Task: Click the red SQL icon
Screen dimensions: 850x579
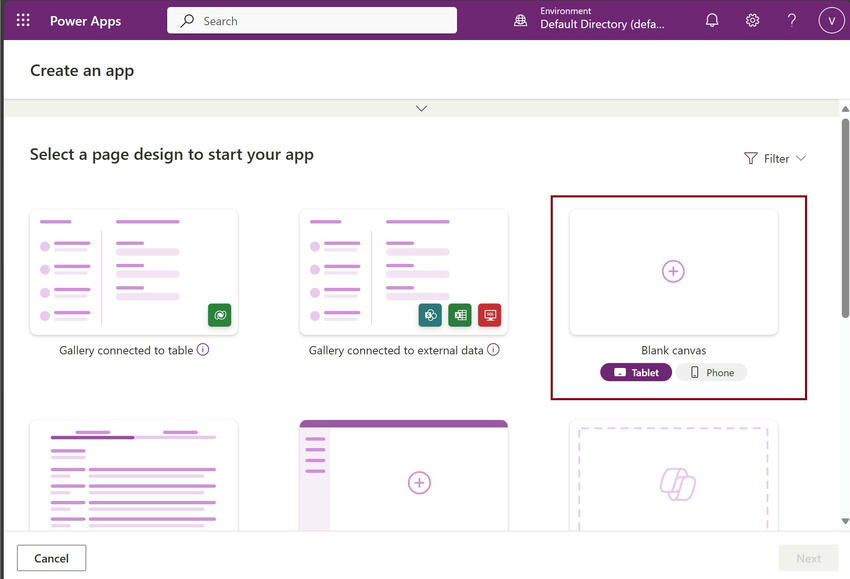Action: [x=490, y=315]
